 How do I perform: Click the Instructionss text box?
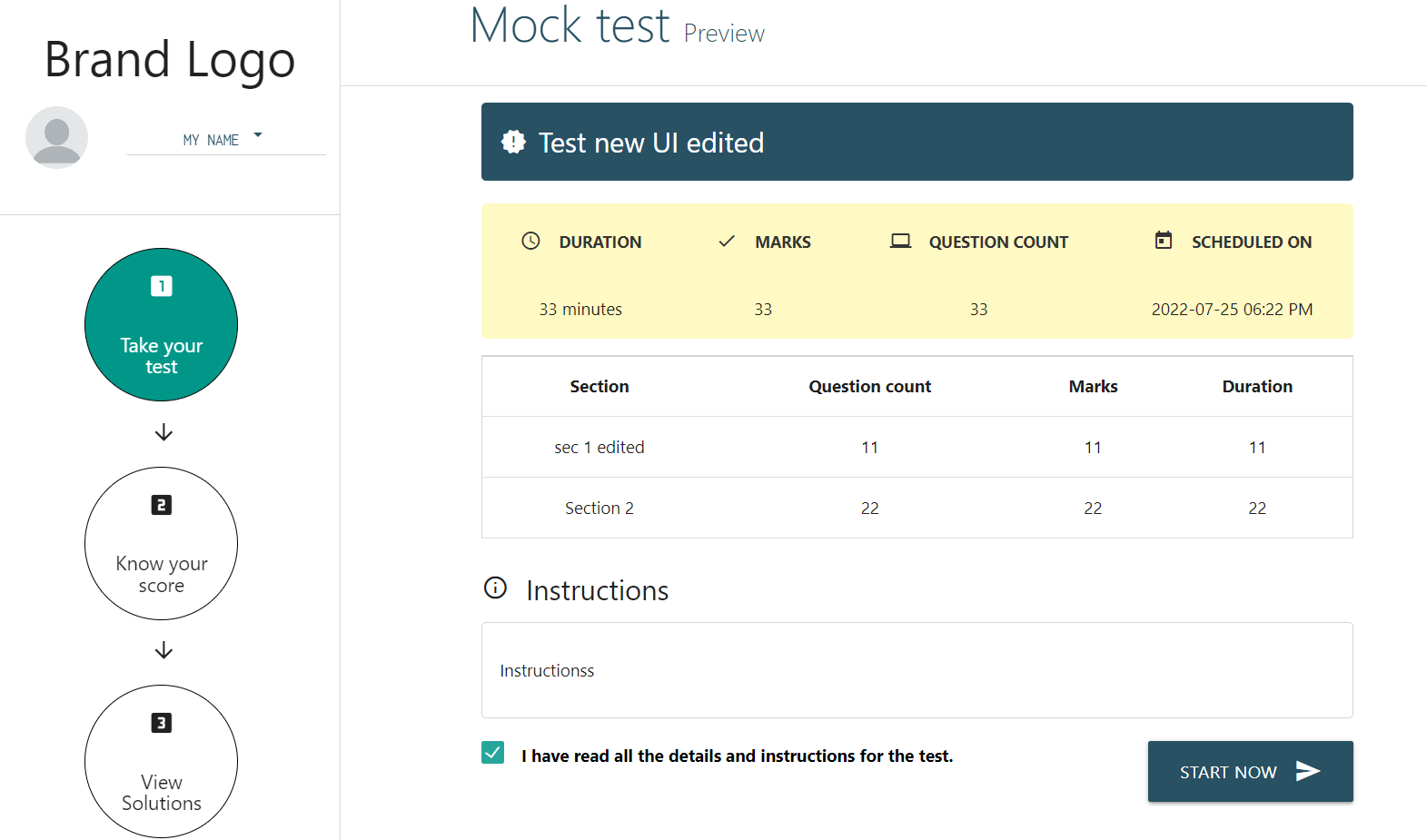[x=917, y=670]
